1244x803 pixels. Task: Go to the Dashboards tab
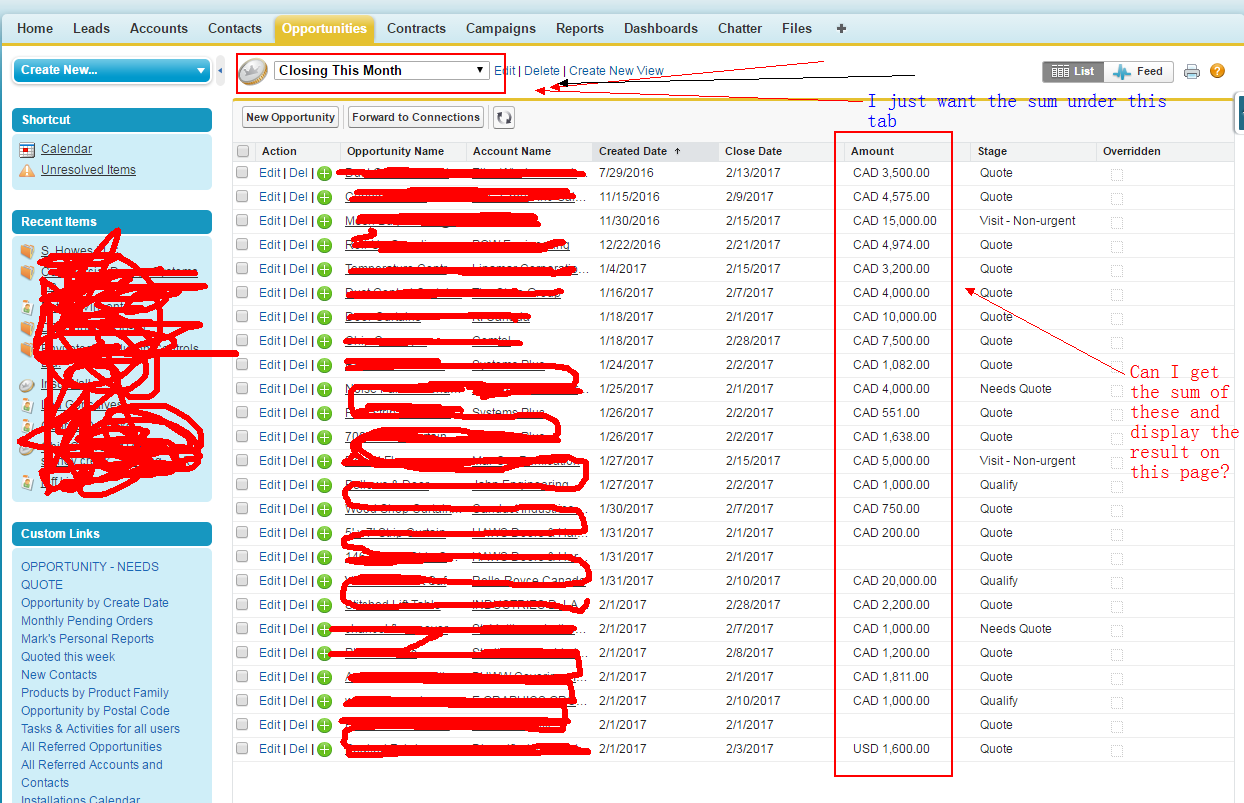[661, 29]
